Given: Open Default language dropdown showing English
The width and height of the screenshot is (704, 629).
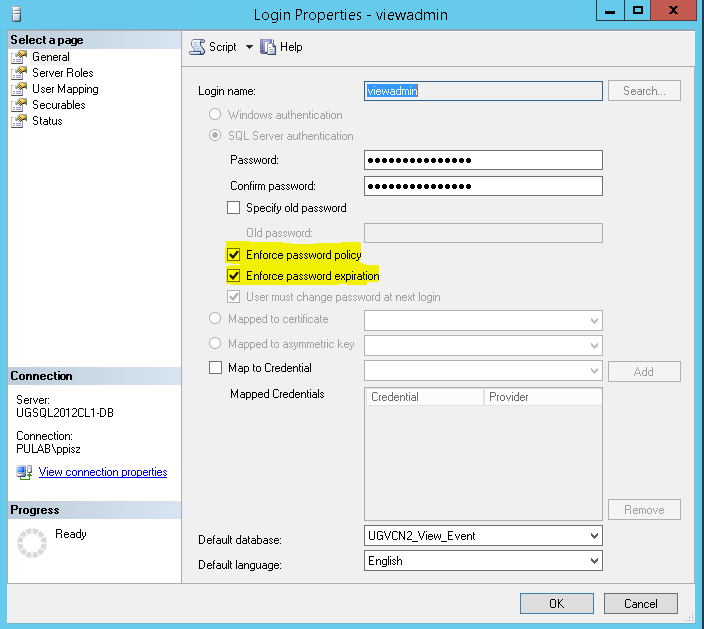Looking at the screenshot, I should point(483,561).
